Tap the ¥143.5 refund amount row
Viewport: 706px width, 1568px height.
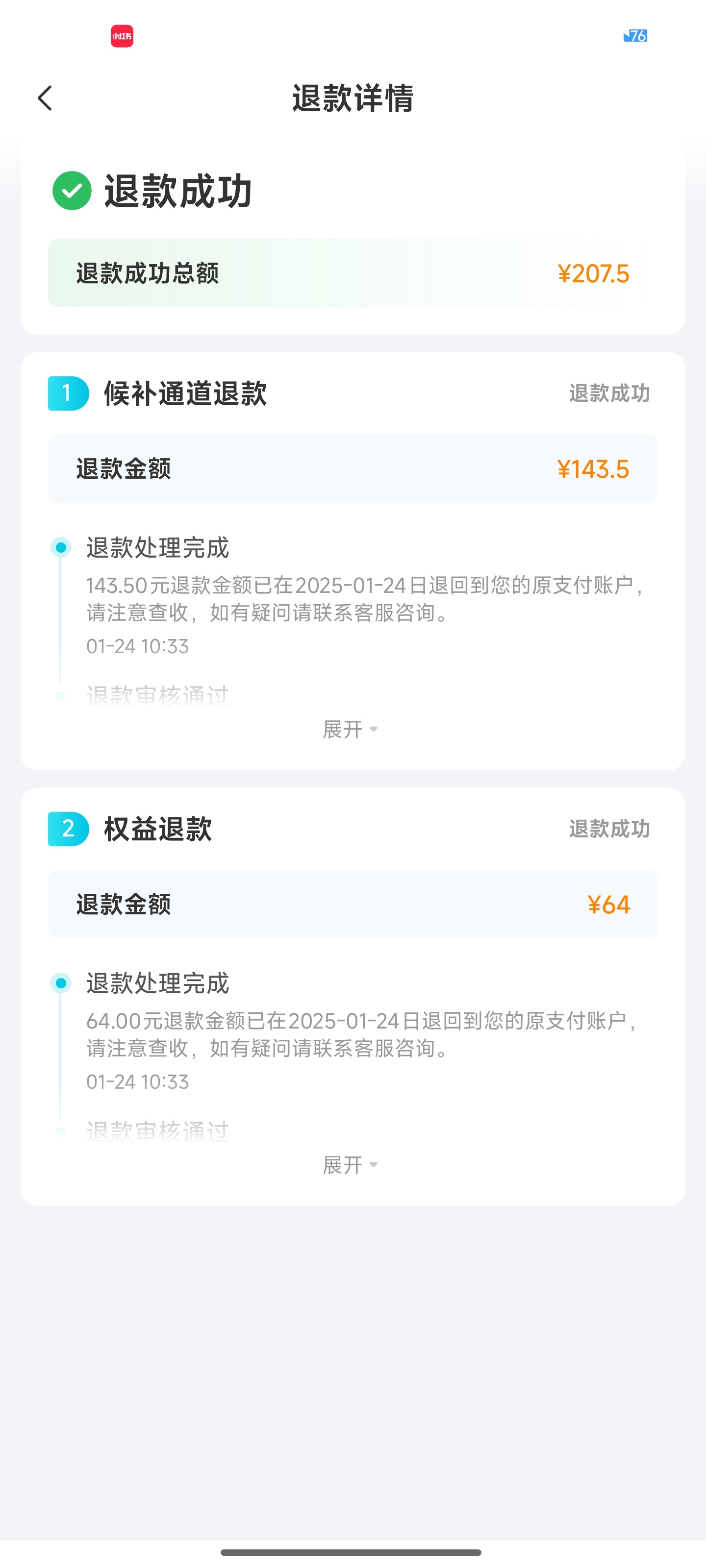pyautogui.click(x=353, y=469)
